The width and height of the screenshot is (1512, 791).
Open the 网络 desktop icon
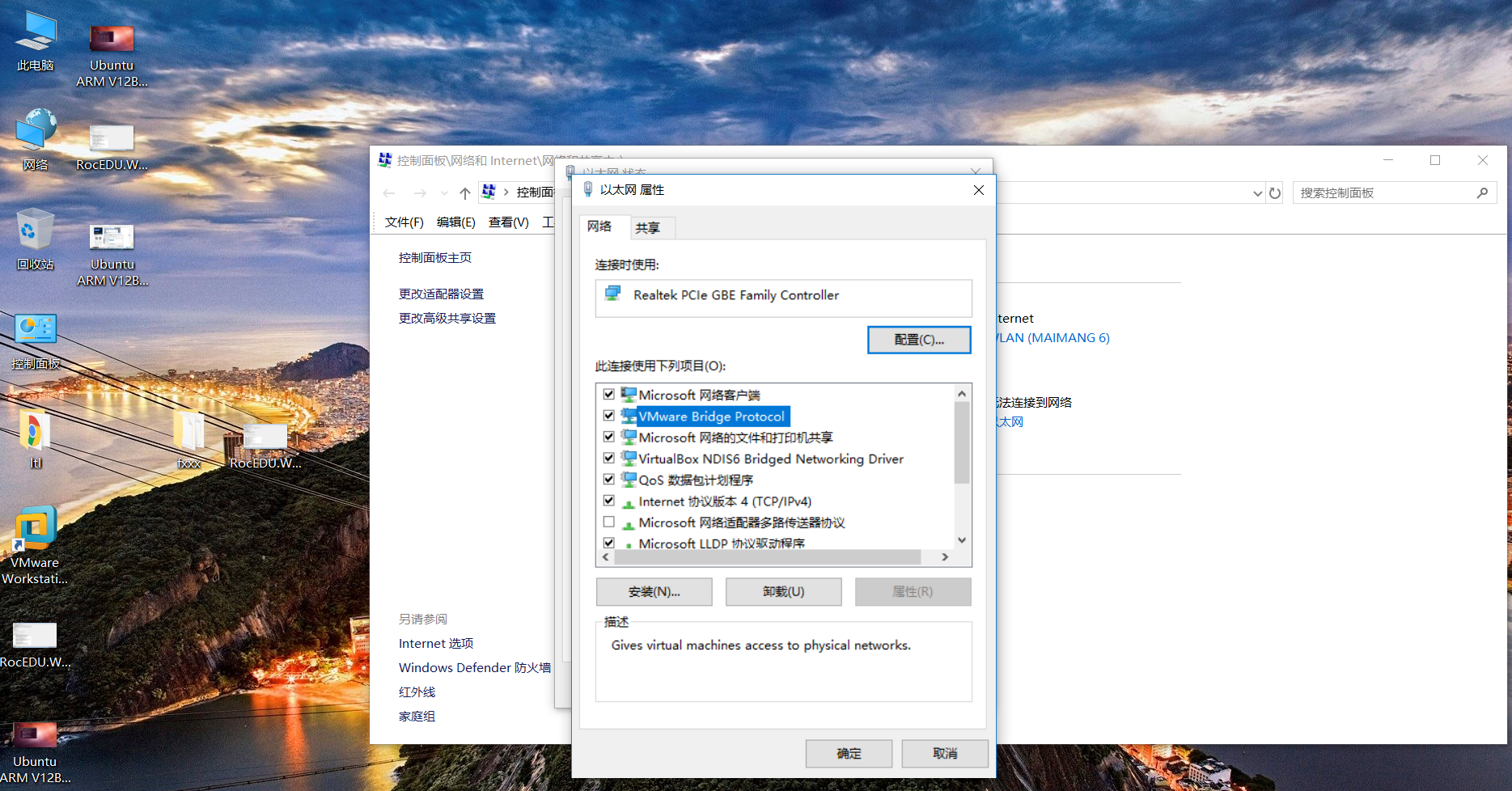coord(36,139)
